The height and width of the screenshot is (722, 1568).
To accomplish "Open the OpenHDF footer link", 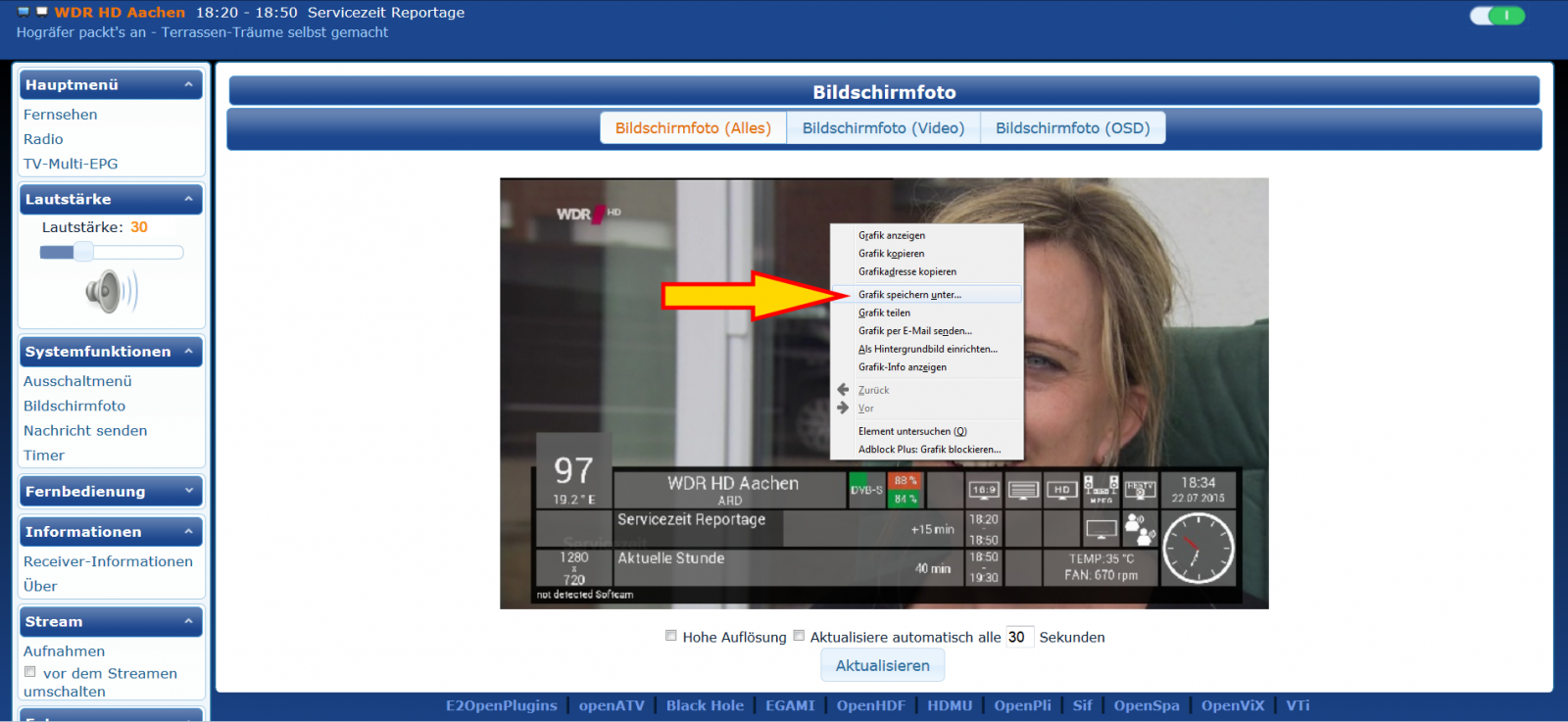I will point(870,705).
